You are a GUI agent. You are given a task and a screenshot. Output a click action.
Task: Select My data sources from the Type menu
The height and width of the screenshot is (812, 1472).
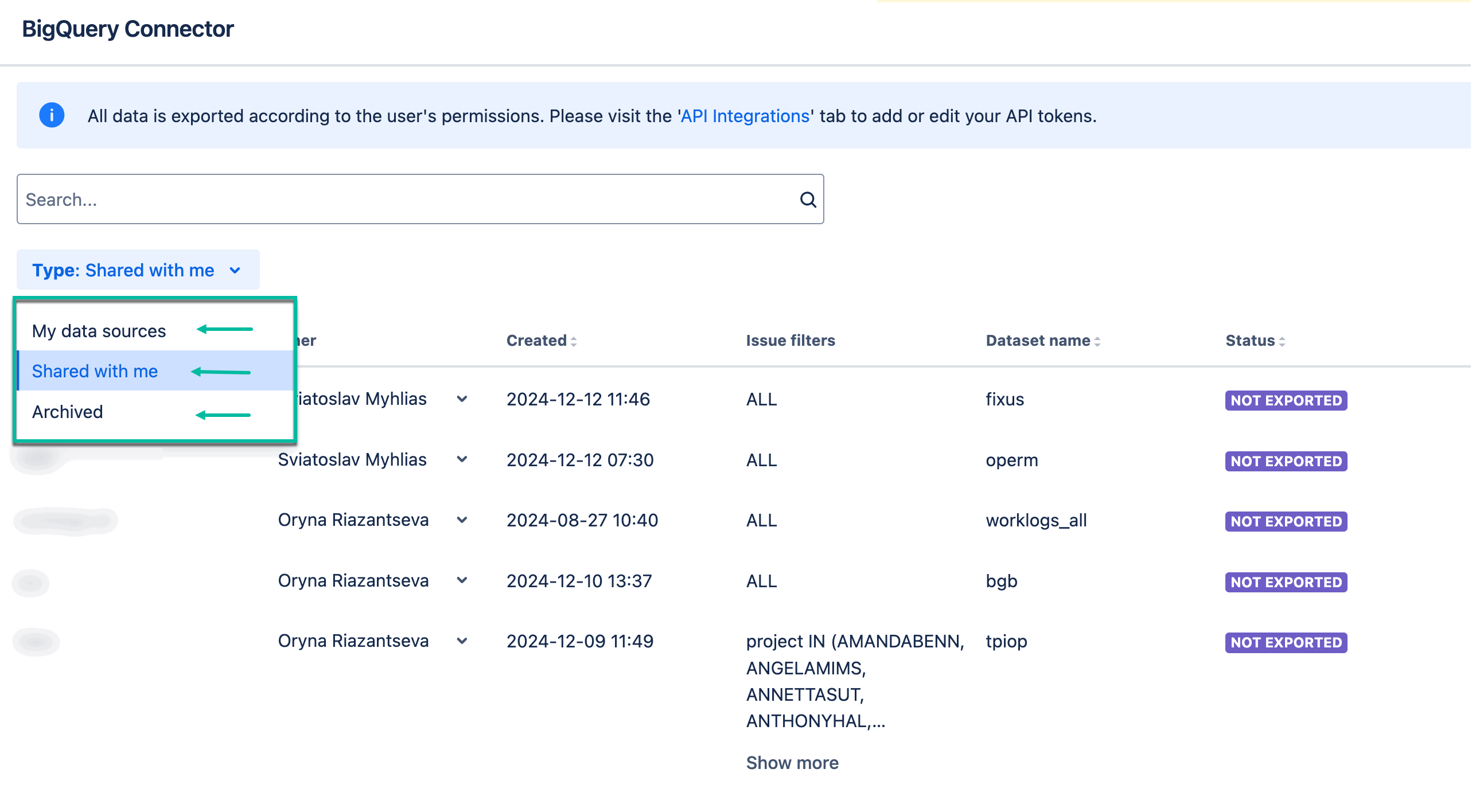pyautogui.click(x=99, y=330)
